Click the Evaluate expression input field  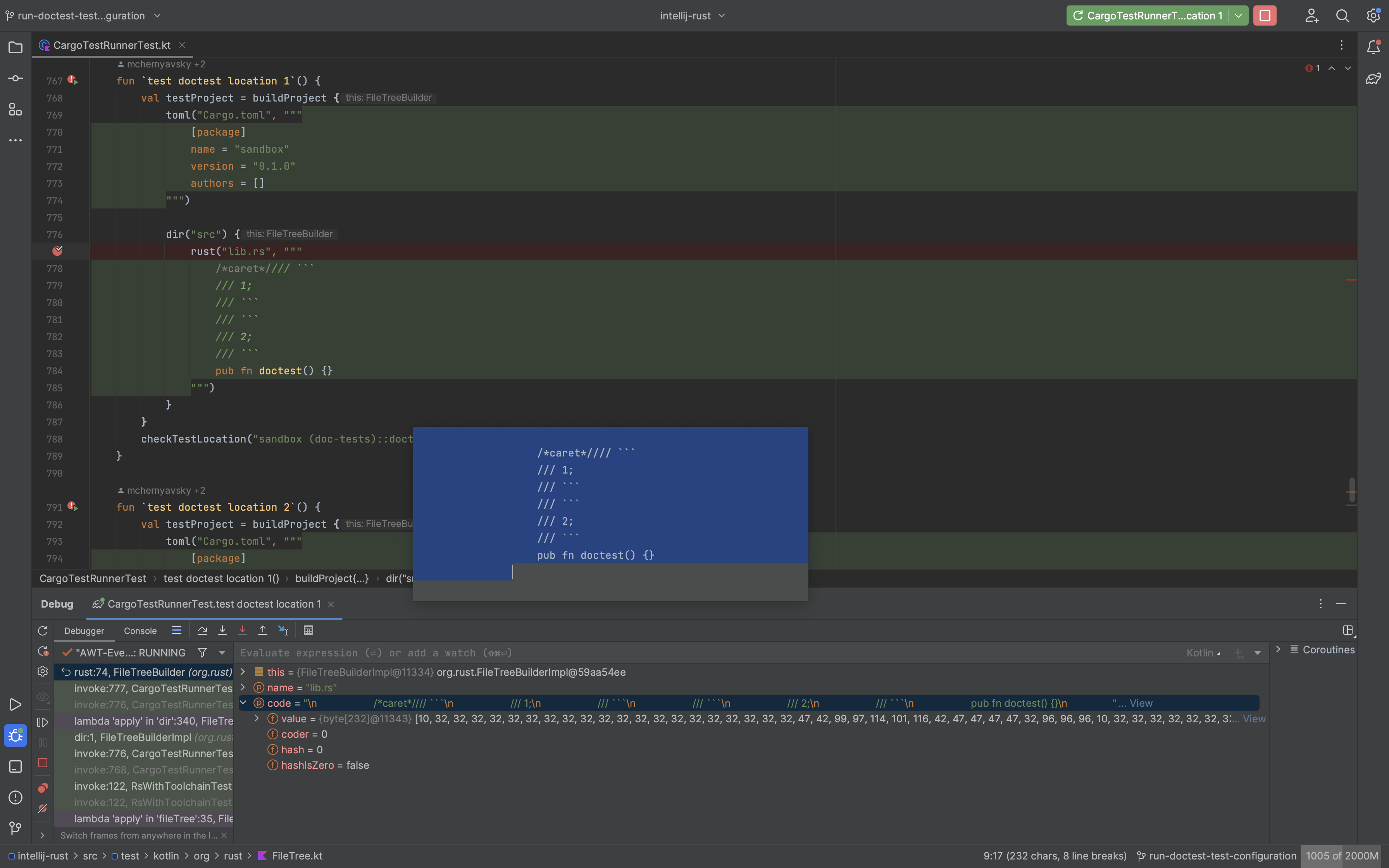pos(689,653)
